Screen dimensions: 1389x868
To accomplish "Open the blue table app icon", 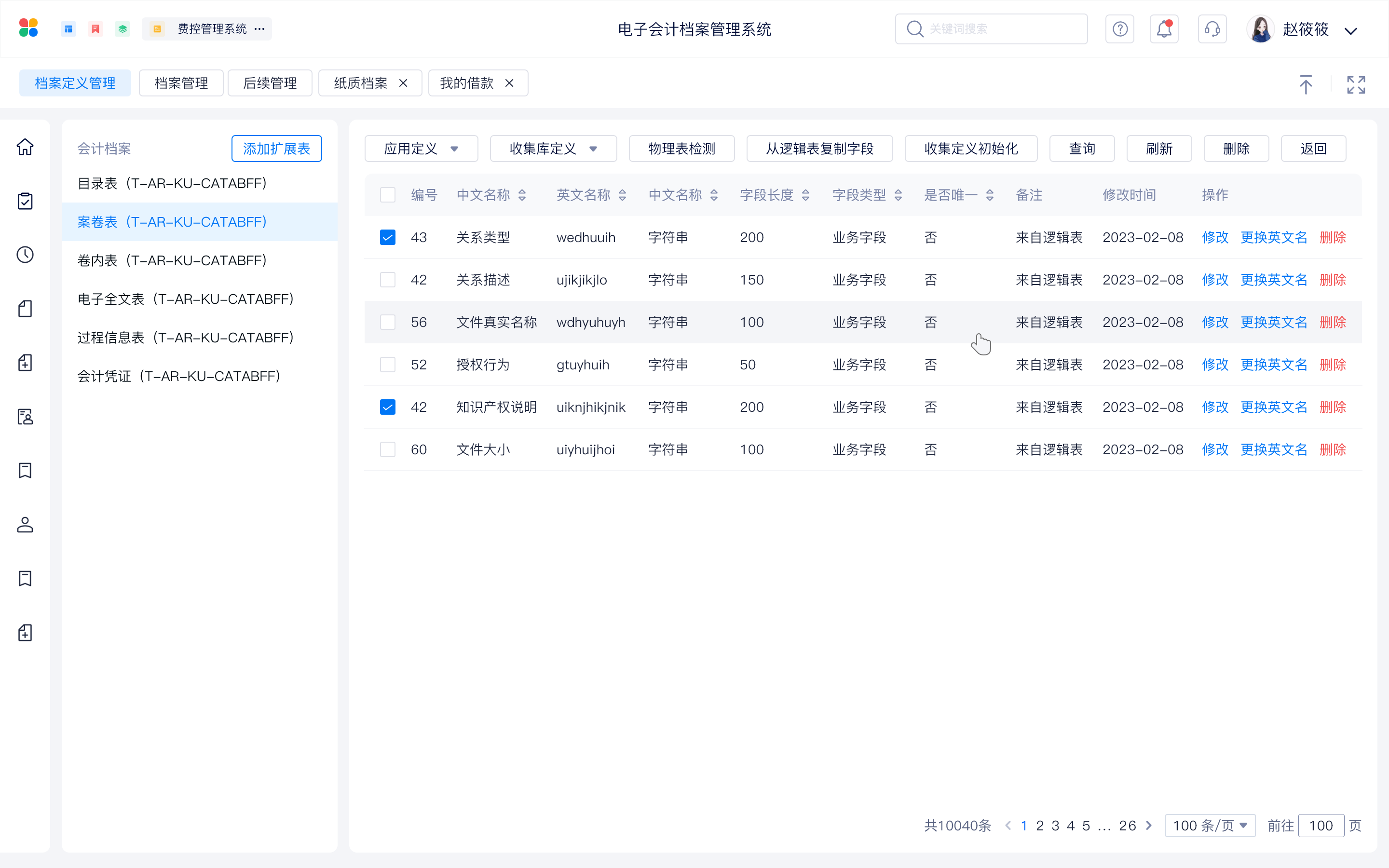I will 68,29.
